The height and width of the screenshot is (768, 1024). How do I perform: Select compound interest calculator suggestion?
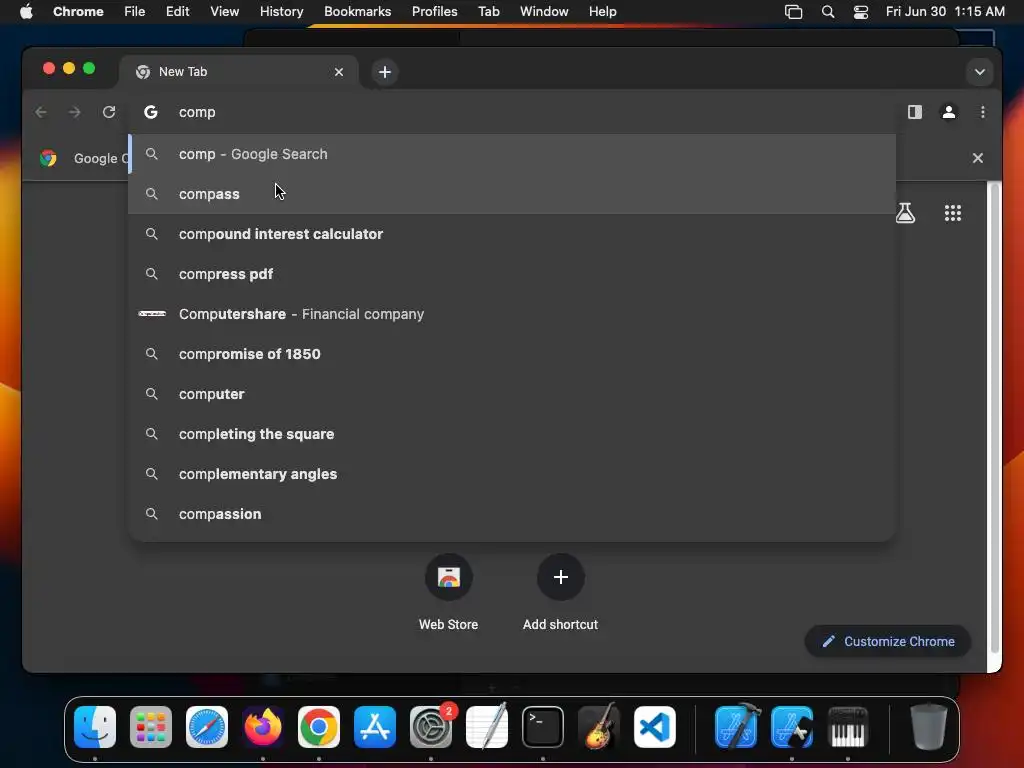[x=512, y=234]
